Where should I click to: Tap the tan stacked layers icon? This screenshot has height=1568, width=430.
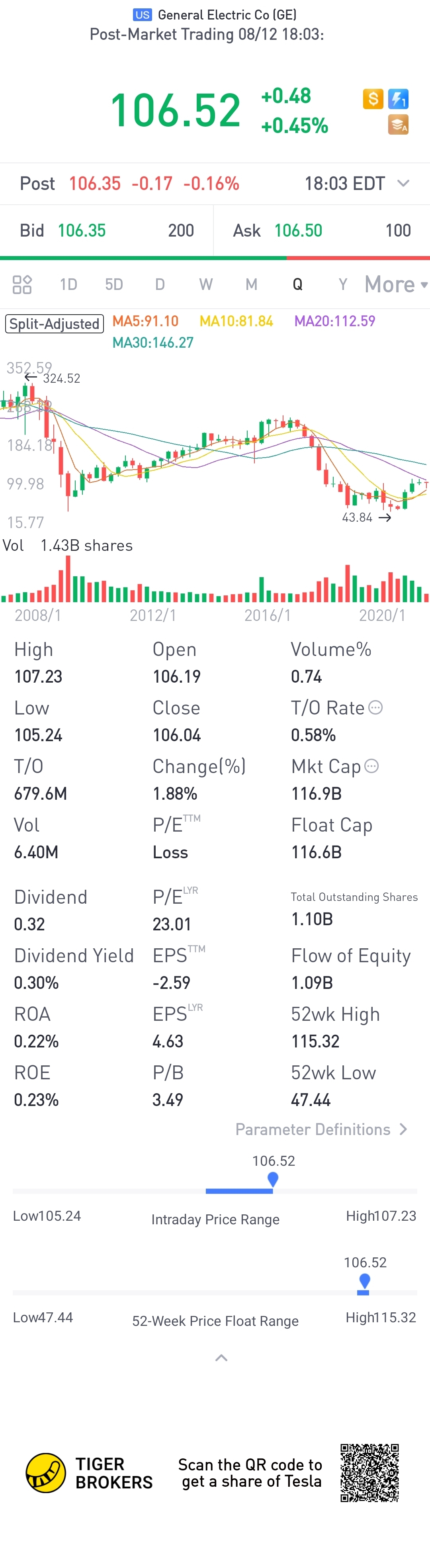(399, 125)
